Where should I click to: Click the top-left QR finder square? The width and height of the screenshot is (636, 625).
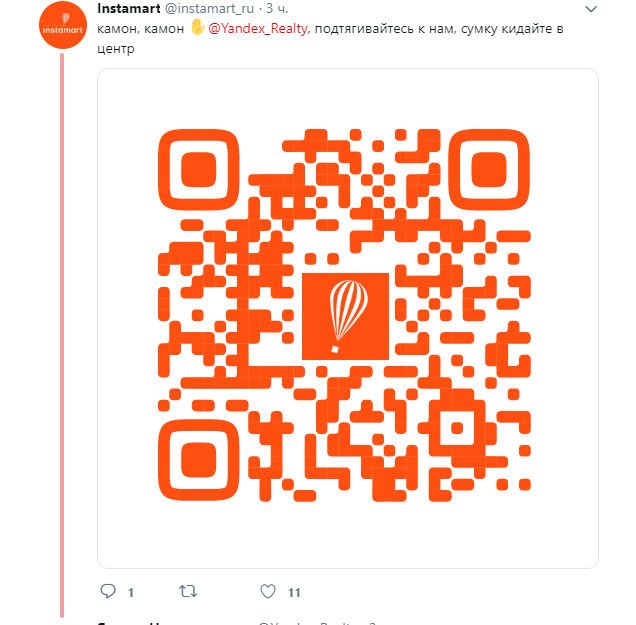coord(198,170)
